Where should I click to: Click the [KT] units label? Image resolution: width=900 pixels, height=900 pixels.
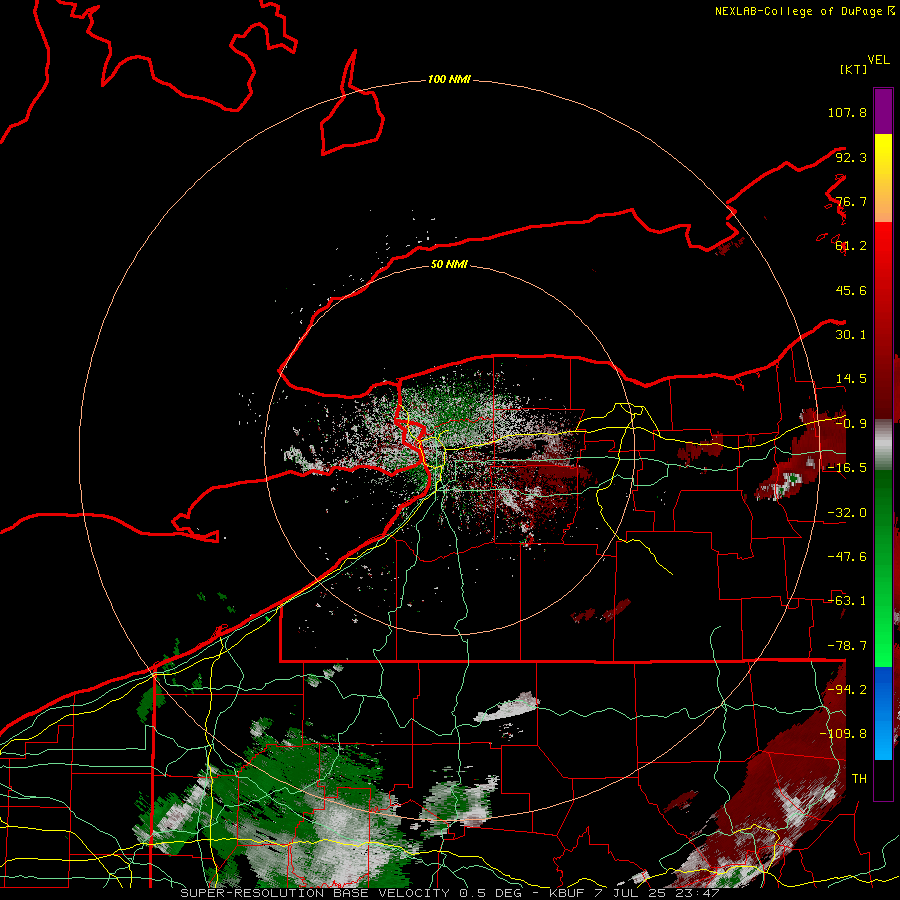(854, 69)
